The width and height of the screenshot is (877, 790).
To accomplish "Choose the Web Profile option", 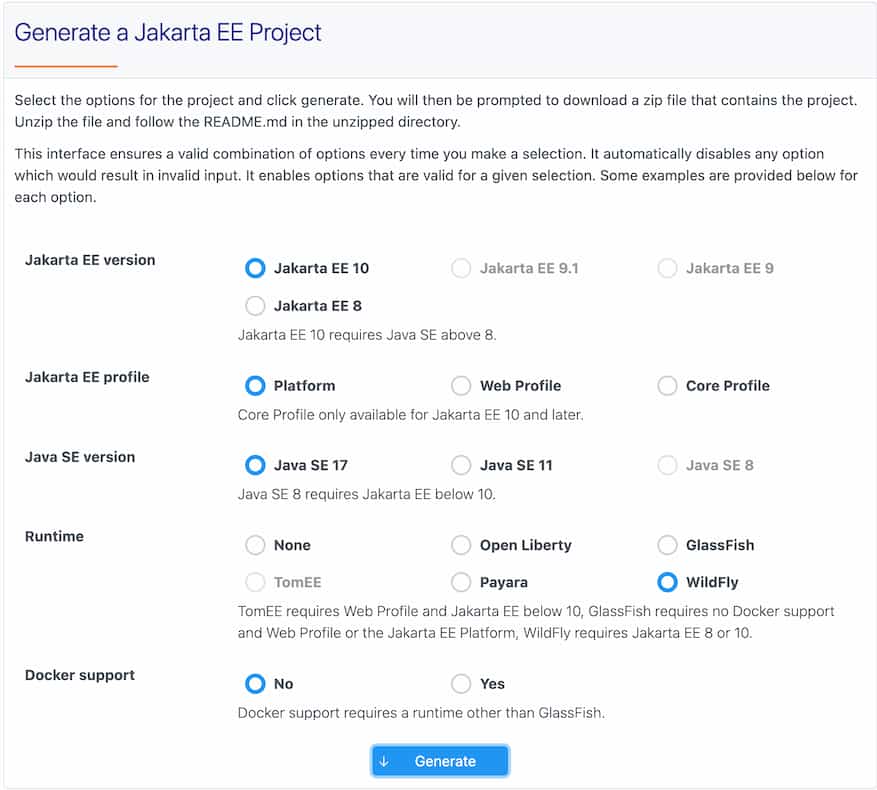I will click(461, 386).
